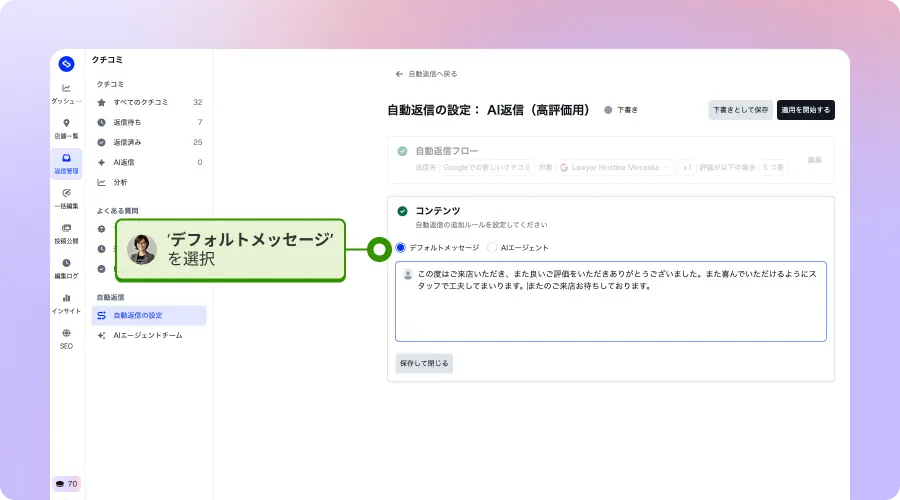Open 店舗一覧 via the location pin icon
The height and width of the screenshot is (500, 900).
coord(66,128)
